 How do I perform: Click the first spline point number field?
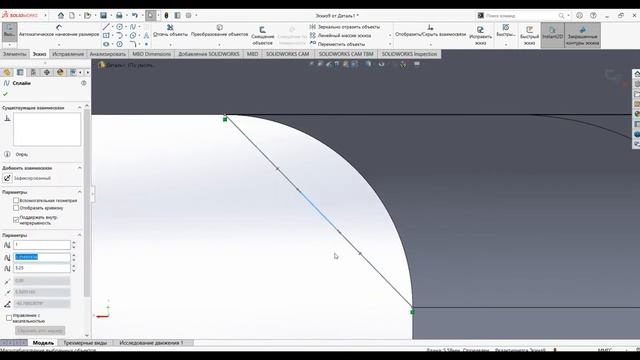pyautogui.click(x=42, y=245)
